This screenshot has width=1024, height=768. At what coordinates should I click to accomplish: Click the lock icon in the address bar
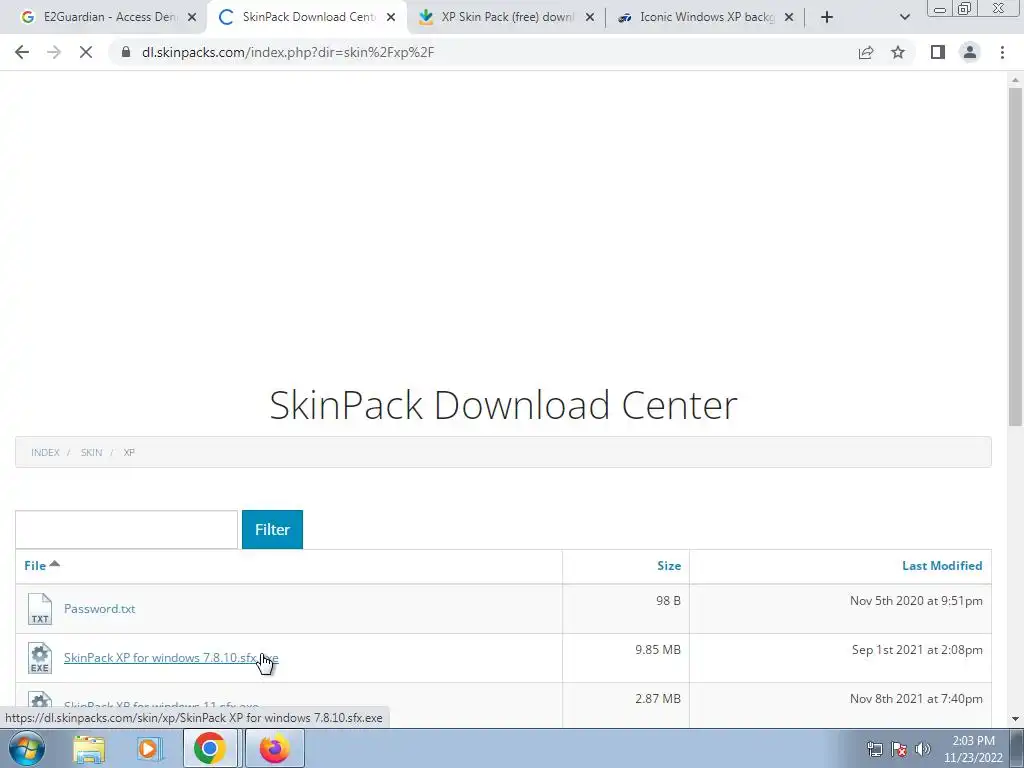[126, 52]
